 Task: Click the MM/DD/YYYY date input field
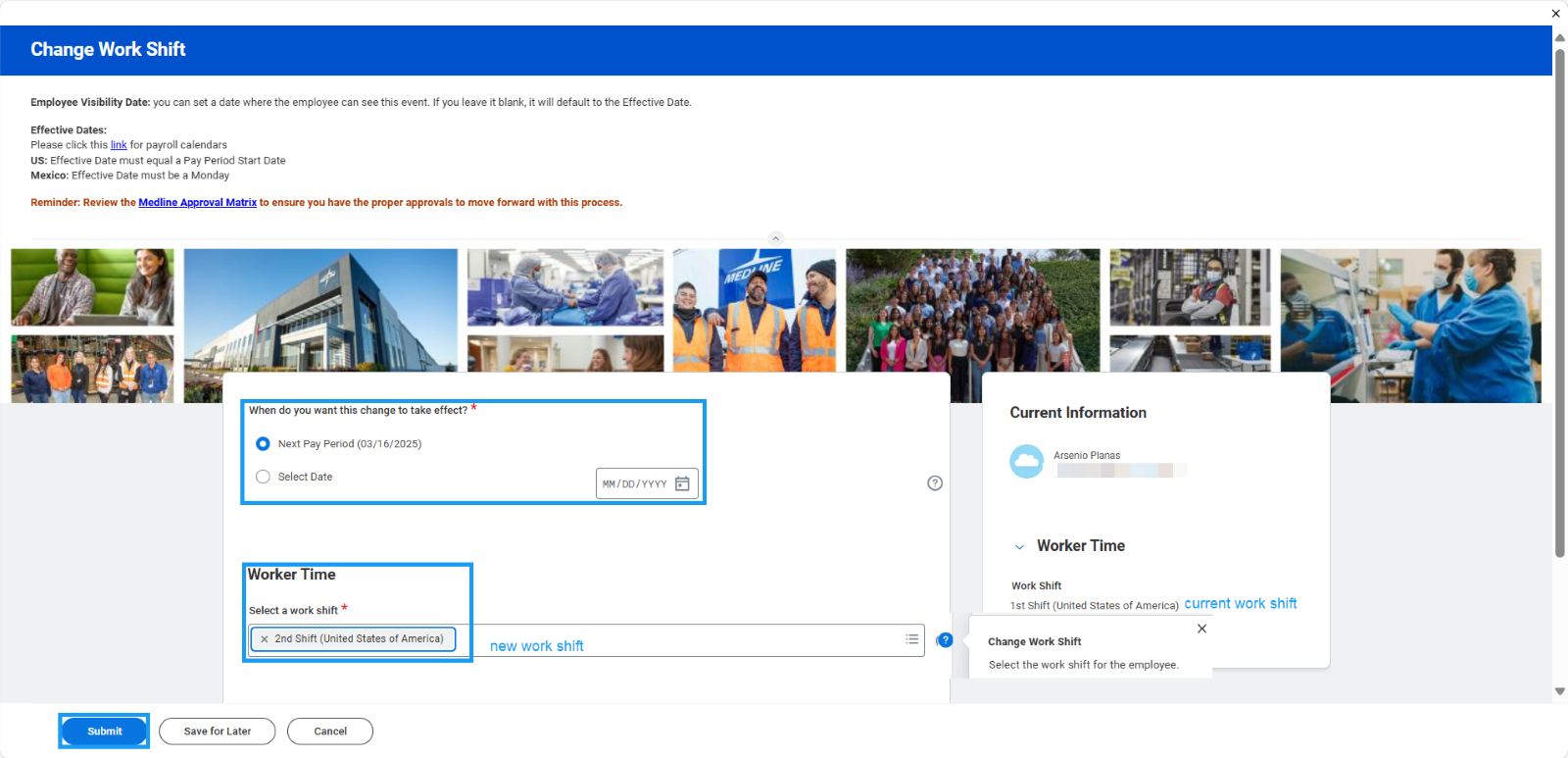[635, 484]
